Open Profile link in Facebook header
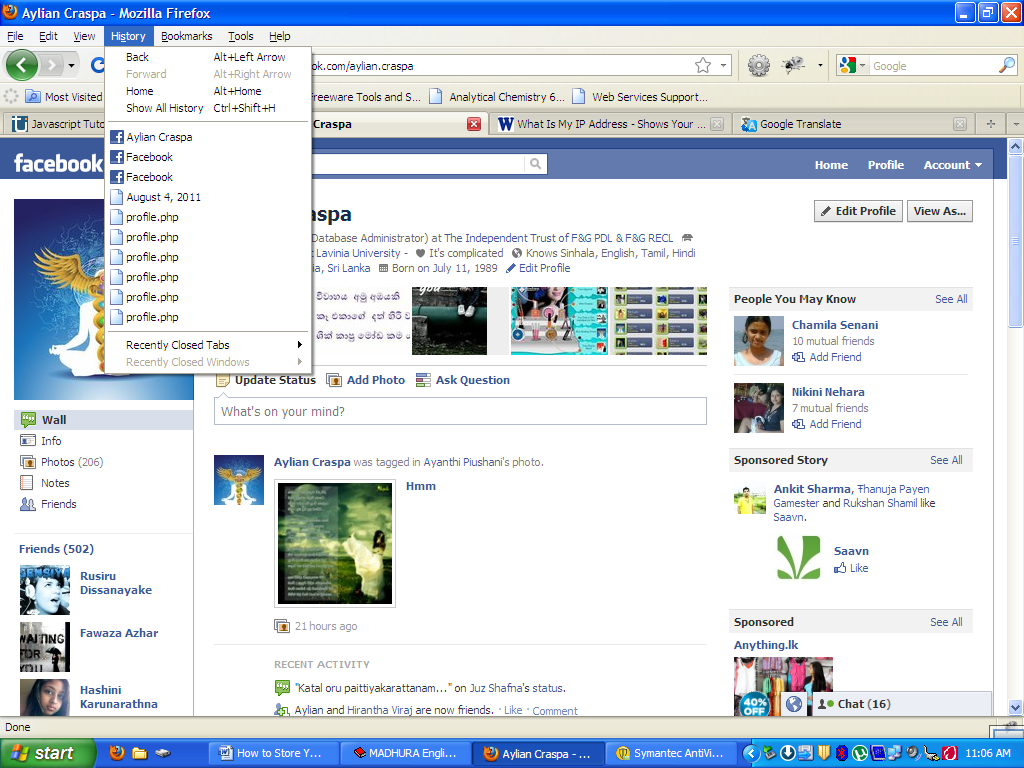The image size is (1024, 768). point(886,165)
